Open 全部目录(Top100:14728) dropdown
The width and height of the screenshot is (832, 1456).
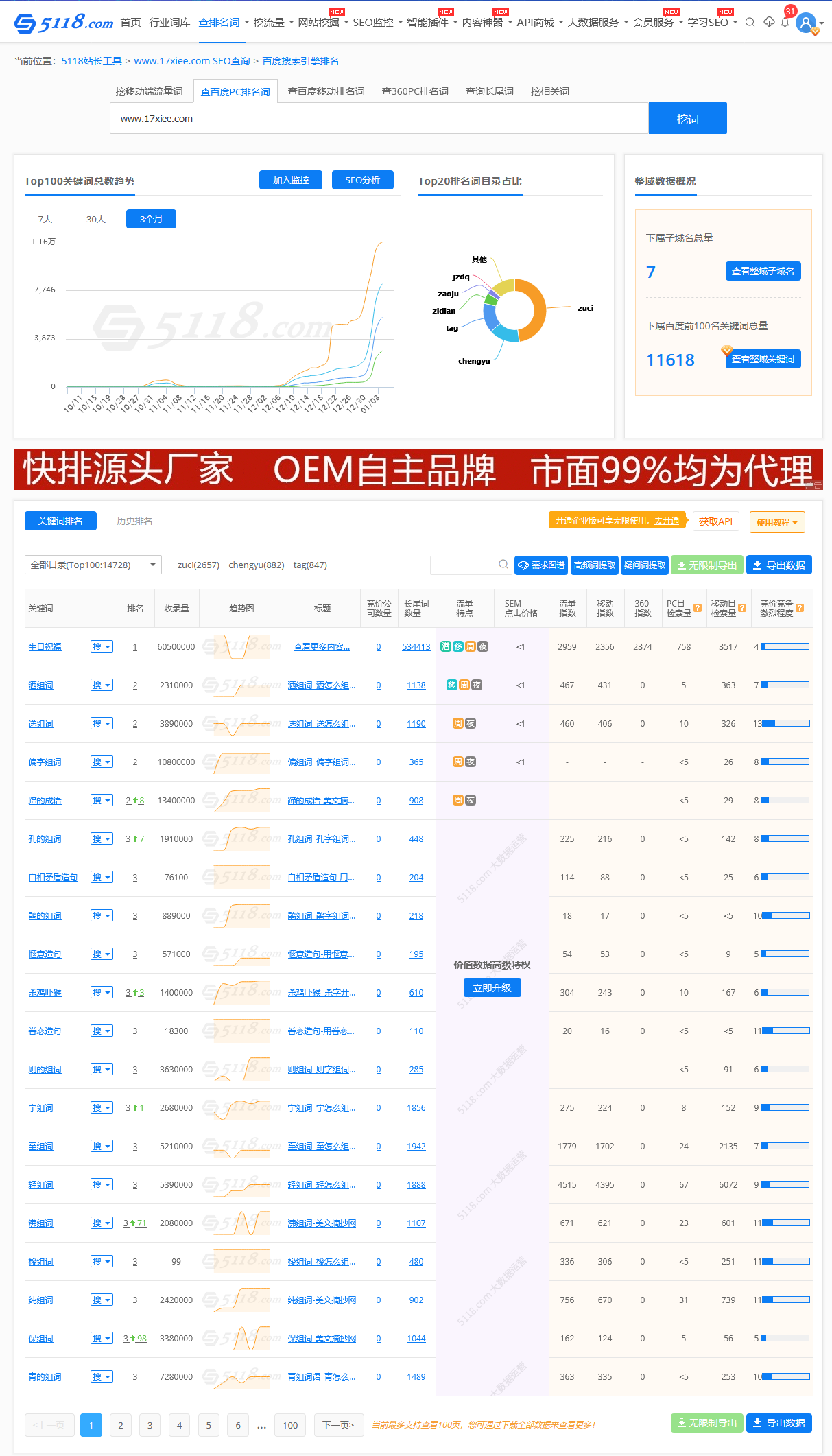click(93, 565)
